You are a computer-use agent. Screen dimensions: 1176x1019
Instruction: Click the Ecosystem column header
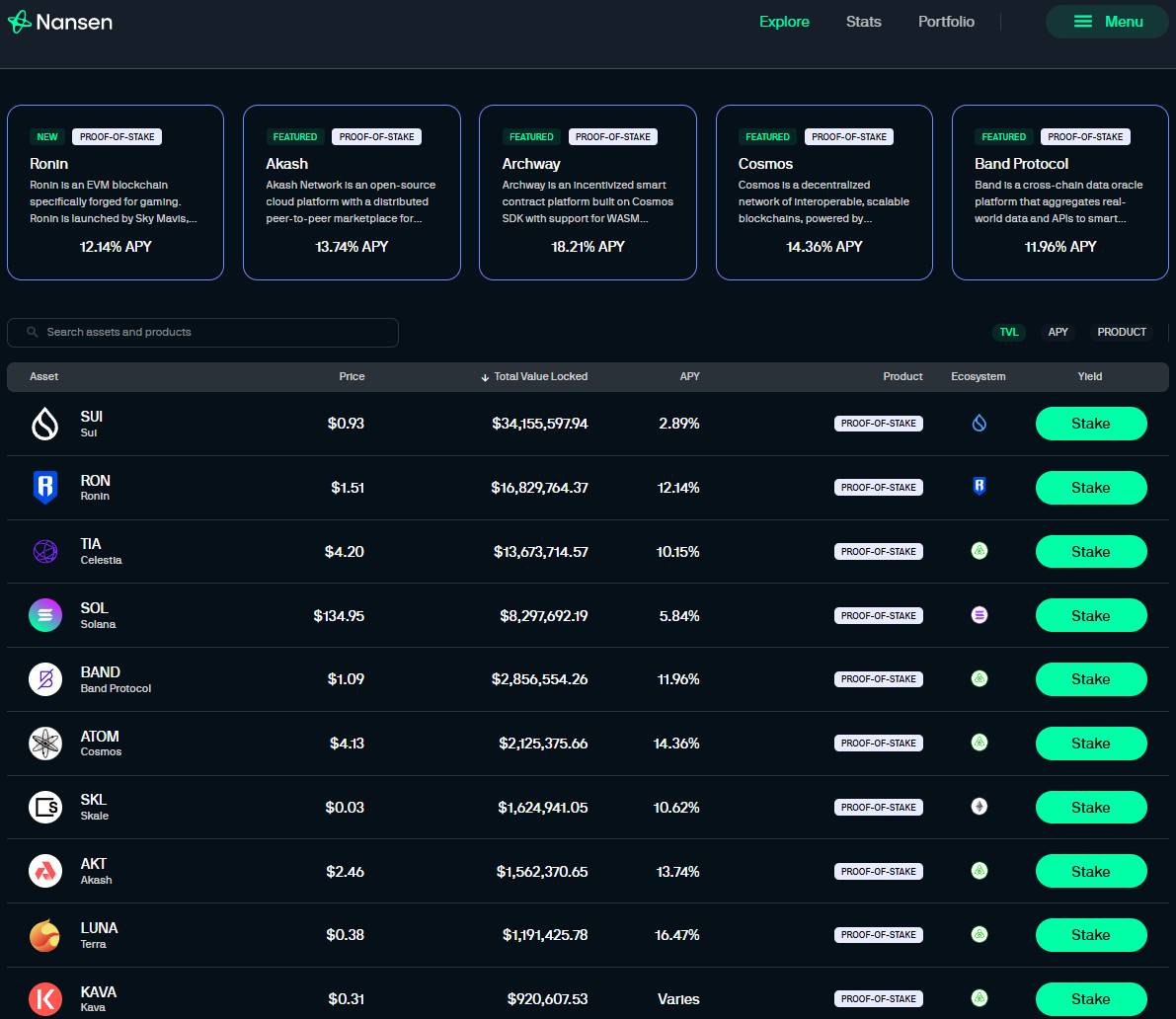pos(978,376)
